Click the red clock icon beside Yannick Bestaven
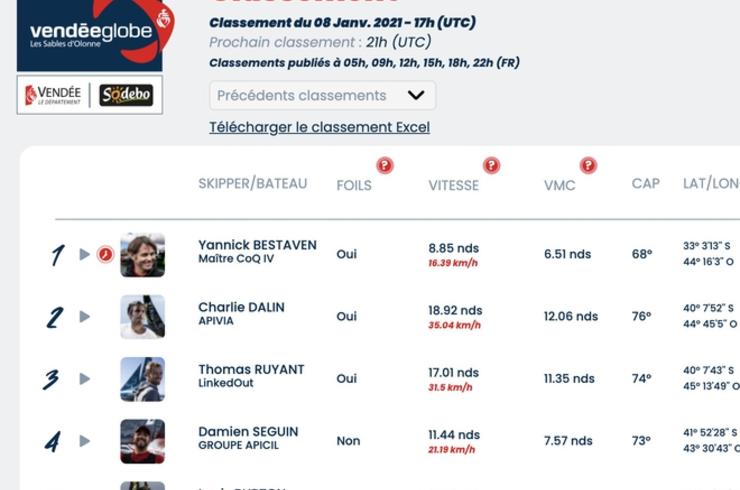 105,254
